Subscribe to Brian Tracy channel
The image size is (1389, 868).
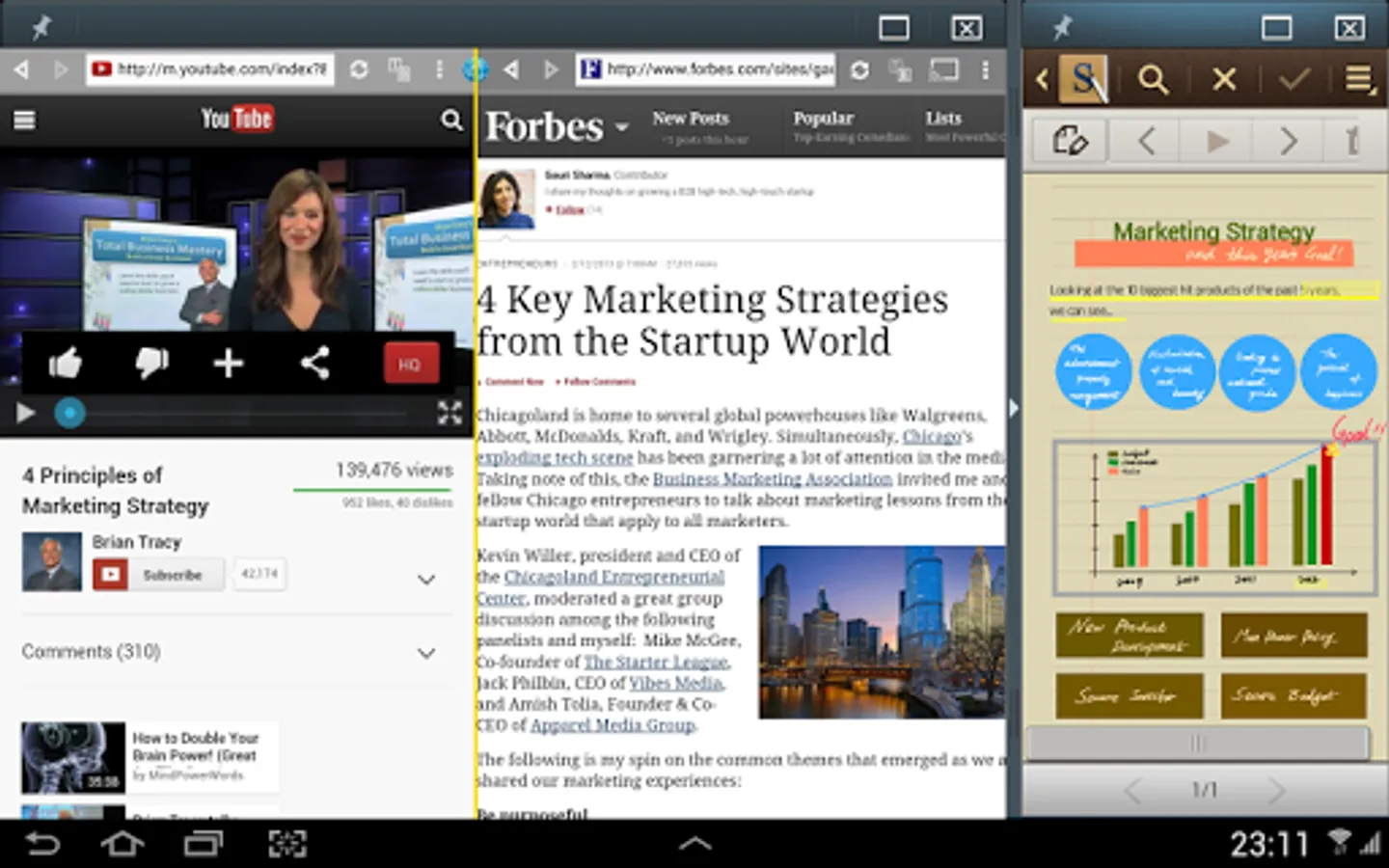point(158,575)
